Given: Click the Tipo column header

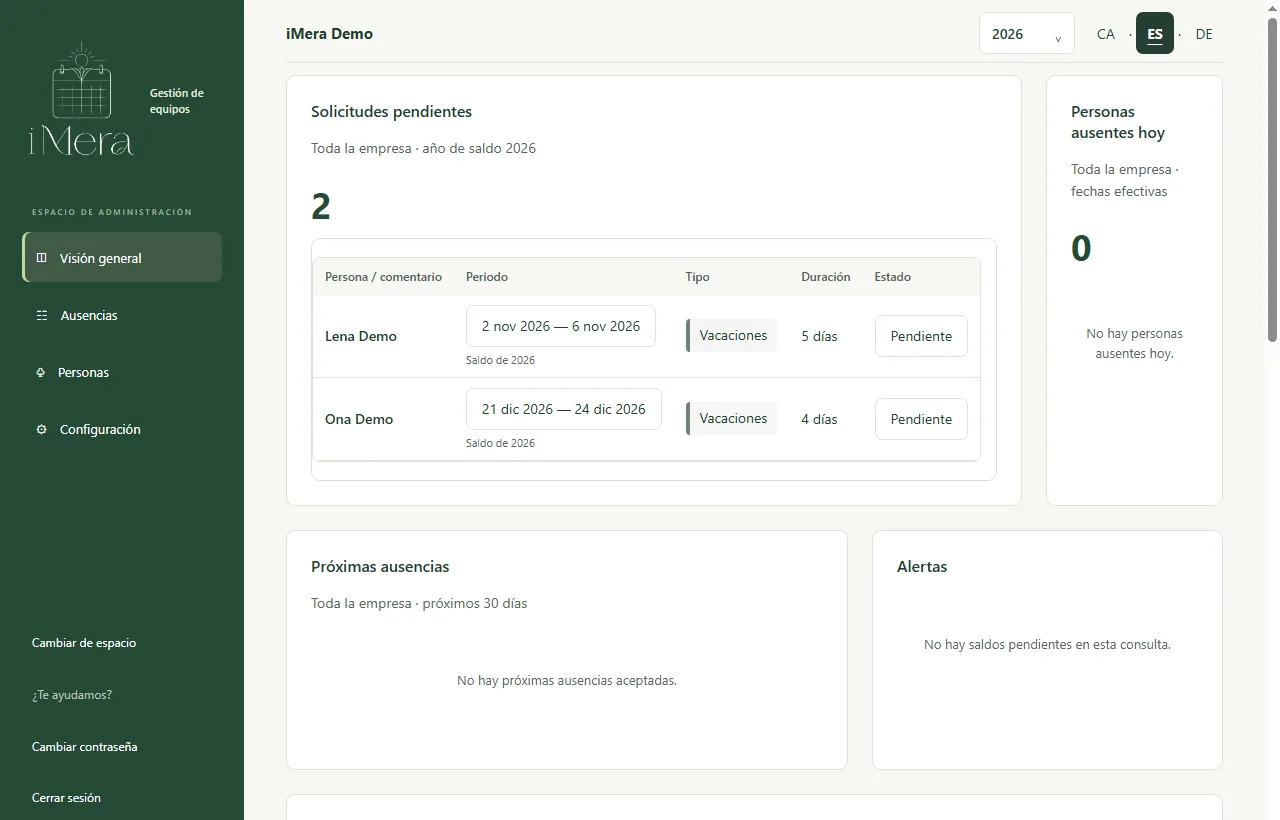Looking at the screenshot, I should pyautogui.click(x=697, y=277).
